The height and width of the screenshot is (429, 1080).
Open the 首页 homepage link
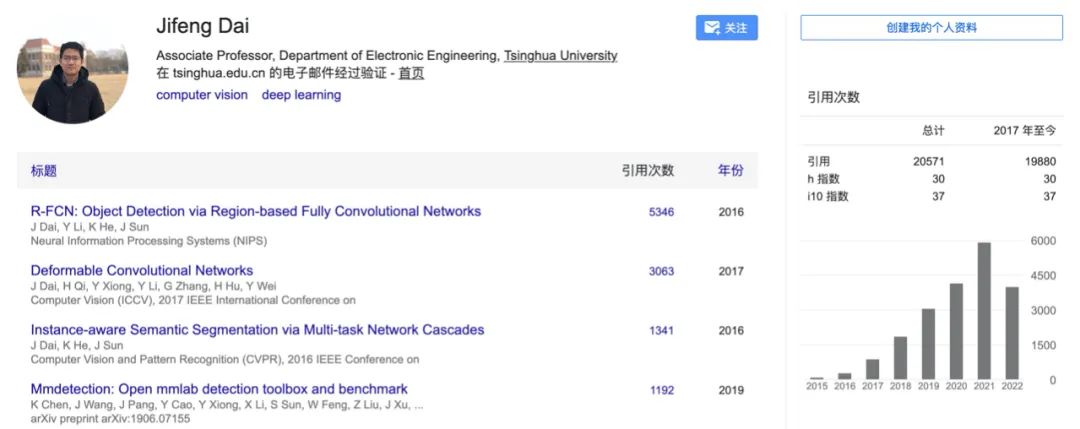click(x=411, y=73)
